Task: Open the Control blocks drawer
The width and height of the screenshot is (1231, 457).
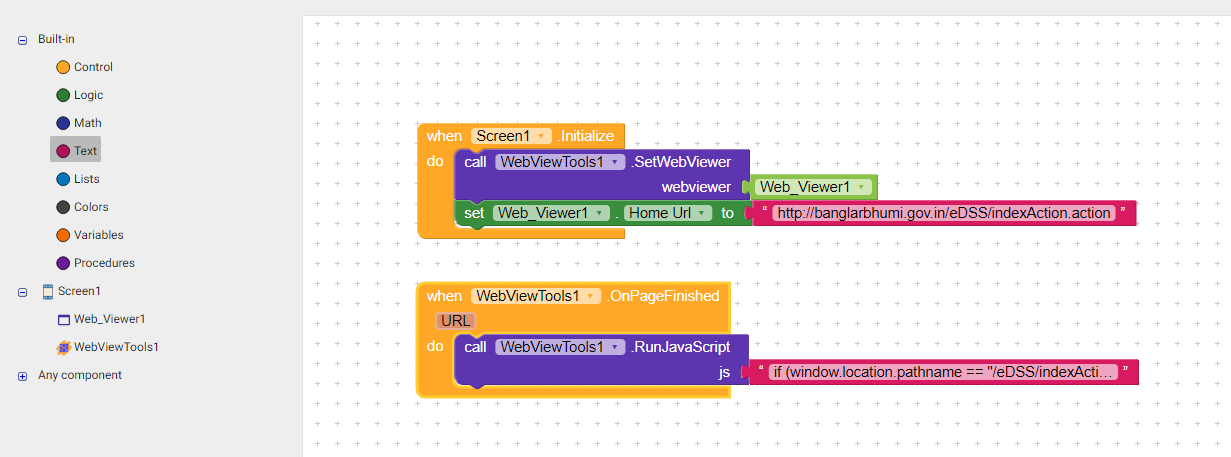Action: 85,67
